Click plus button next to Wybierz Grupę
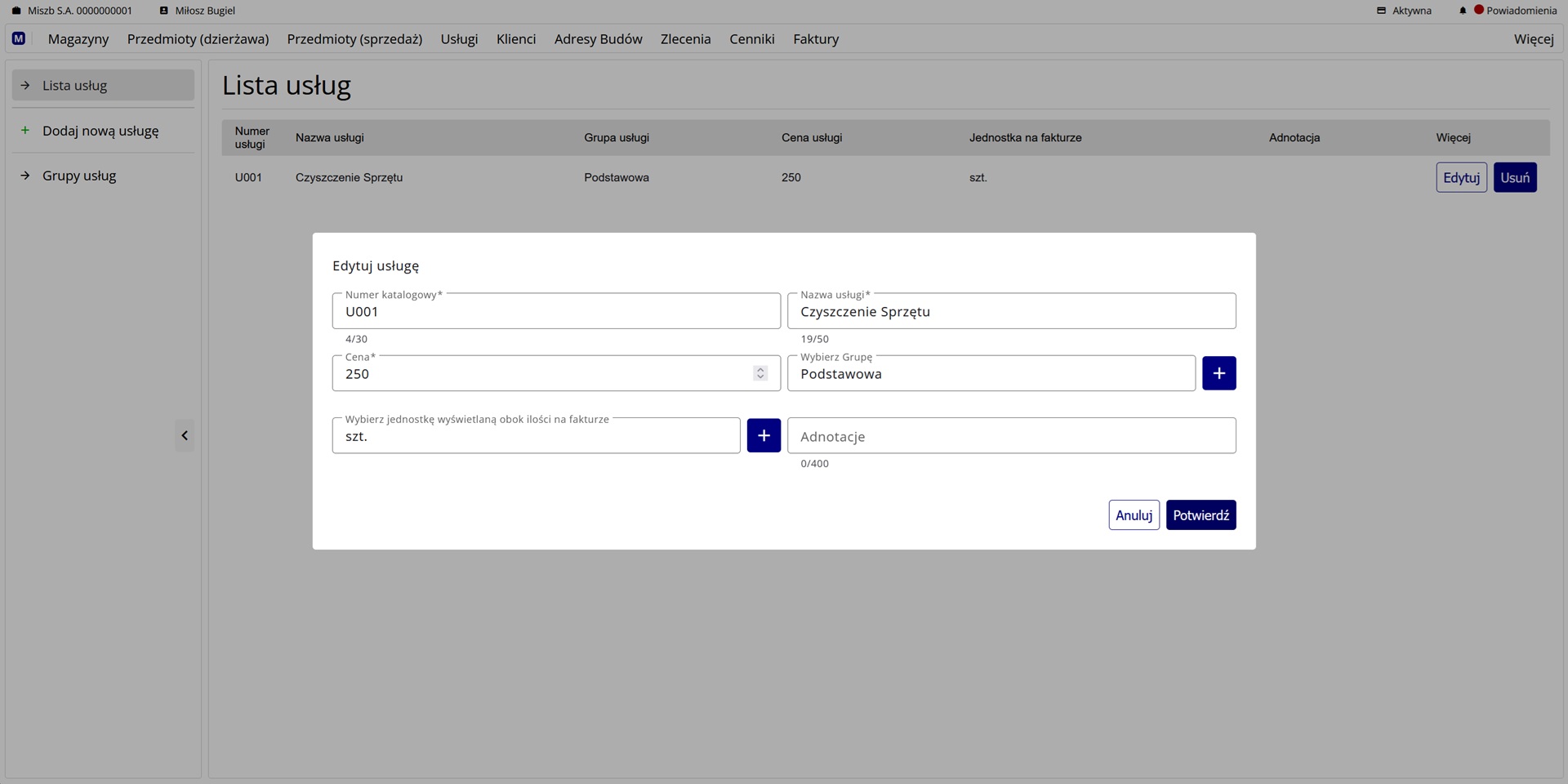Viewport: 1568px width, 784px height. [x=1218, y=373]
